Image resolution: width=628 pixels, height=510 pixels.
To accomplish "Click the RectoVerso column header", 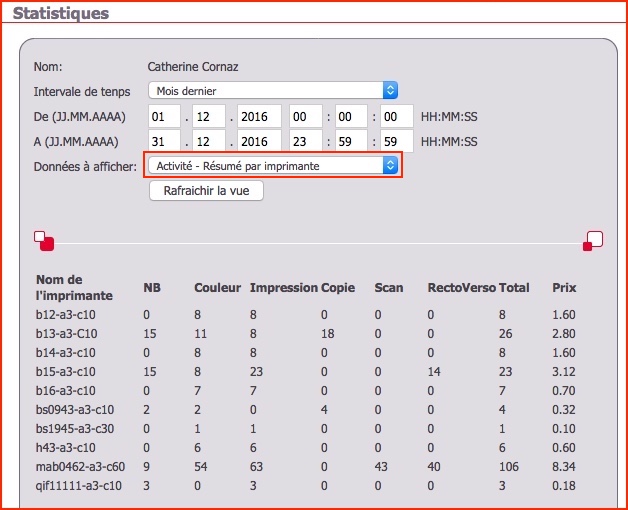I will (x=461, y=288).
